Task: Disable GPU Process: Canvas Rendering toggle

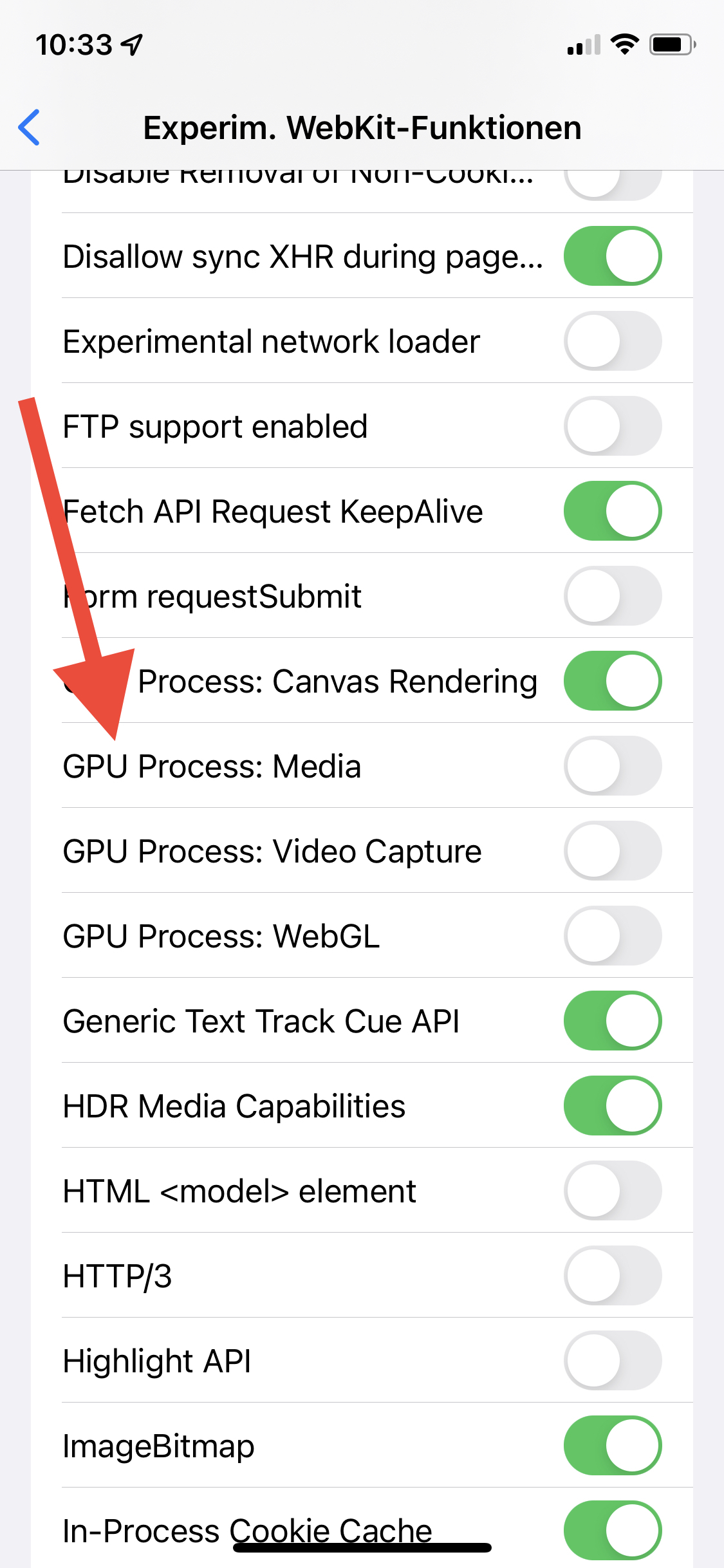Action: pos(613,681)
